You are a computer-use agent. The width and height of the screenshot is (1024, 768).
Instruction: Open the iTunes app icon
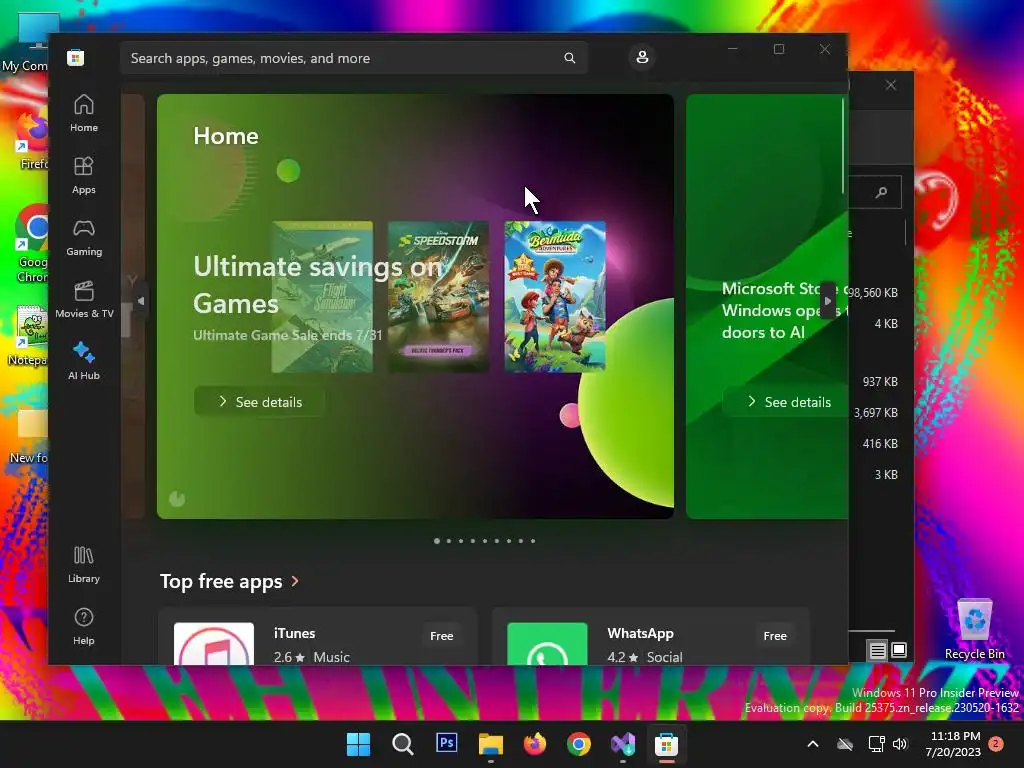click(x=214, y=644)
